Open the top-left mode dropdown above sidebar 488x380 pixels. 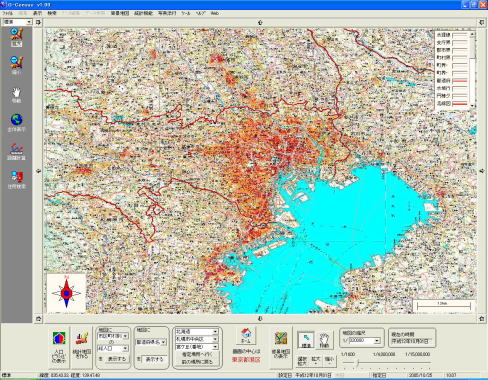17,22
